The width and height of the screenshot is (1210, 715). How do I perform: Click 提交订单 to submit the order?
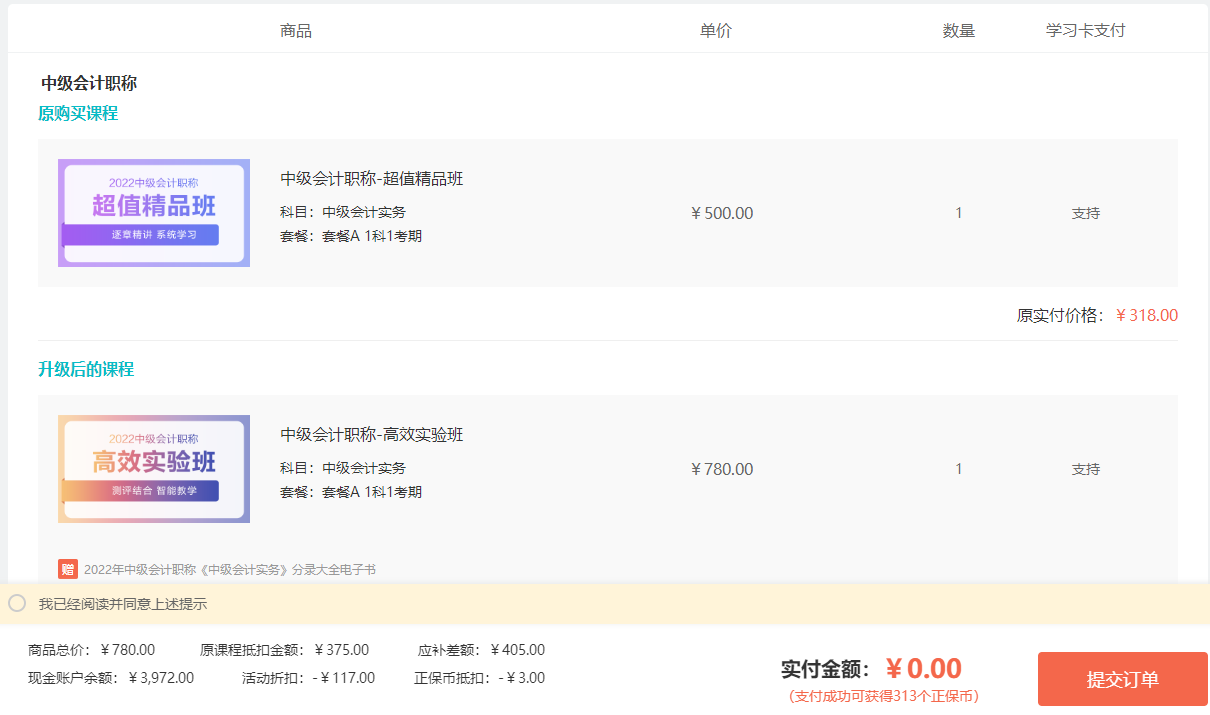point(1122,679)
